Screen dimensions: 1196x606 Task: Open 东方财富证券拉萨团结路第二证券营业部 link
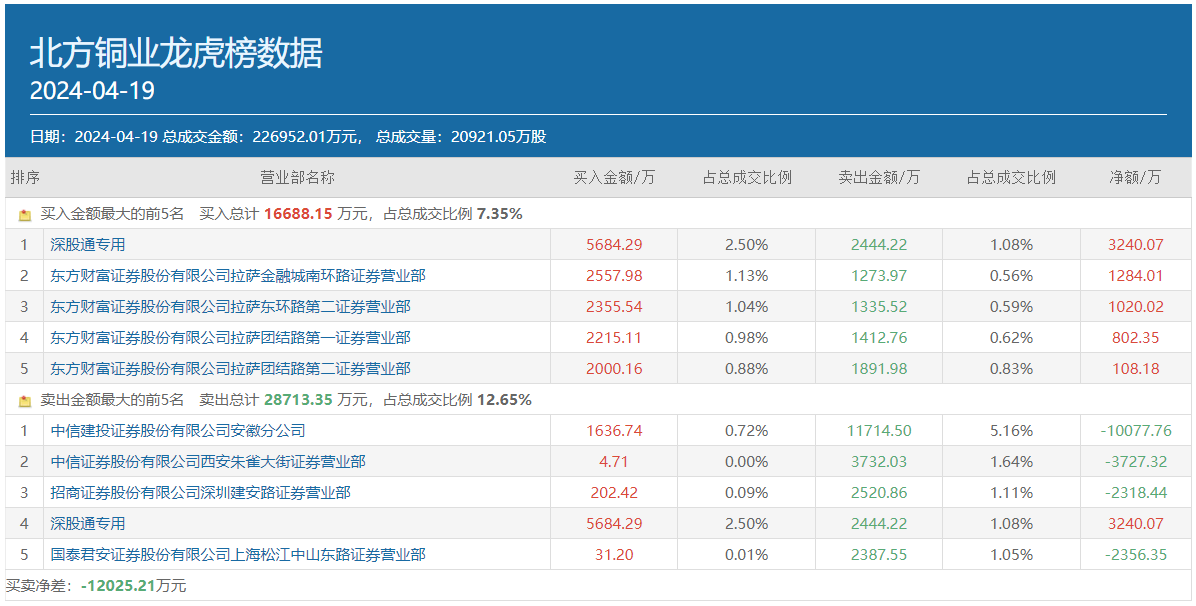230,368
